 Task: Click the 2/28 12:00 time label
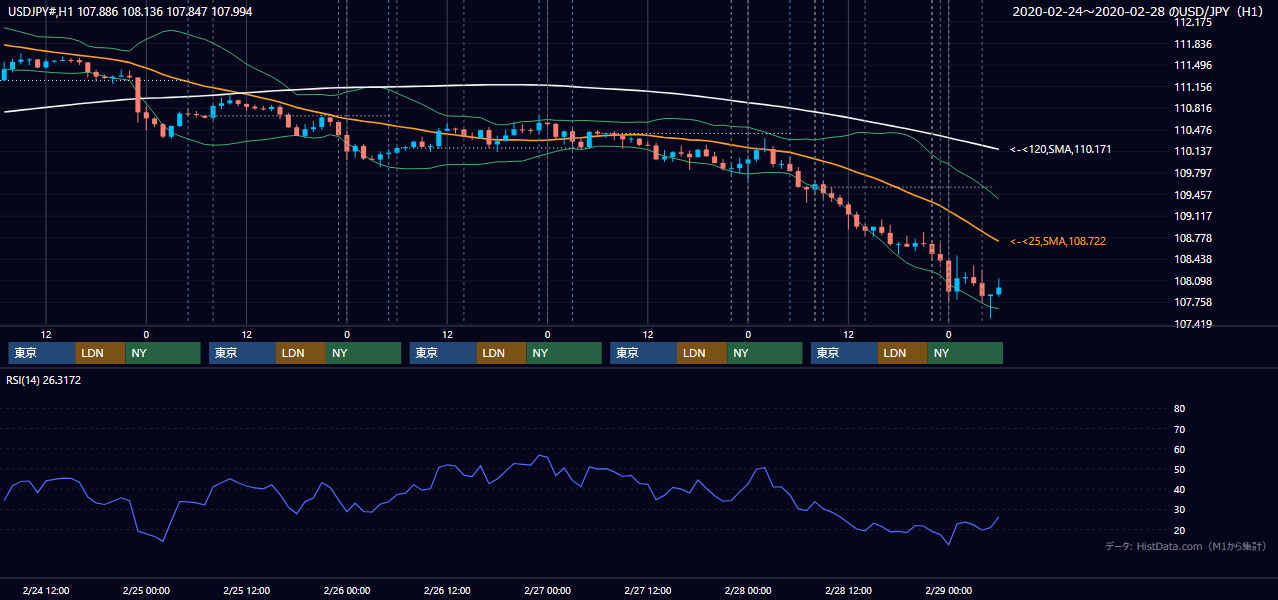(848, 591)
